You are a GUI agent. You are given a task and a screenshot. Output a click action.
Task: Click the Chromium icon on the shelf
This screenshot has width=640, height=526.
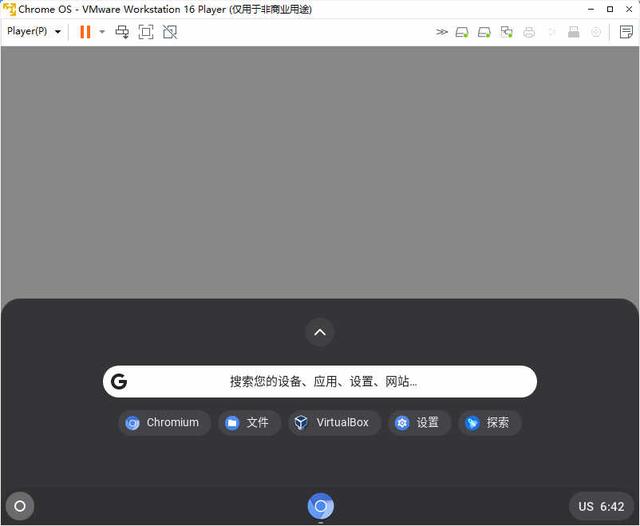(320, 506)
